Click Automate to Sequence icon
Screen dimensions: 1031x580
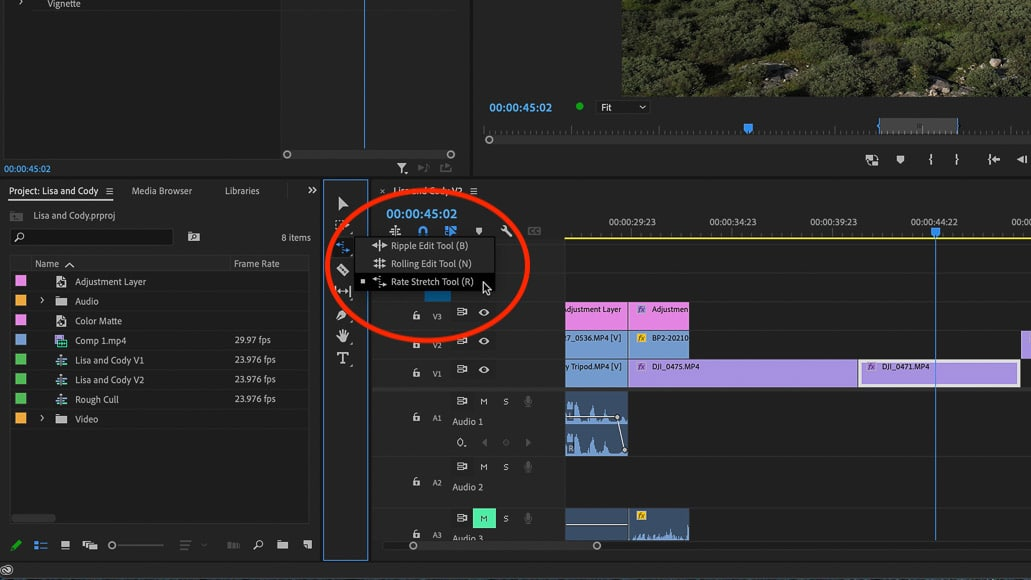tap(233, 545)
